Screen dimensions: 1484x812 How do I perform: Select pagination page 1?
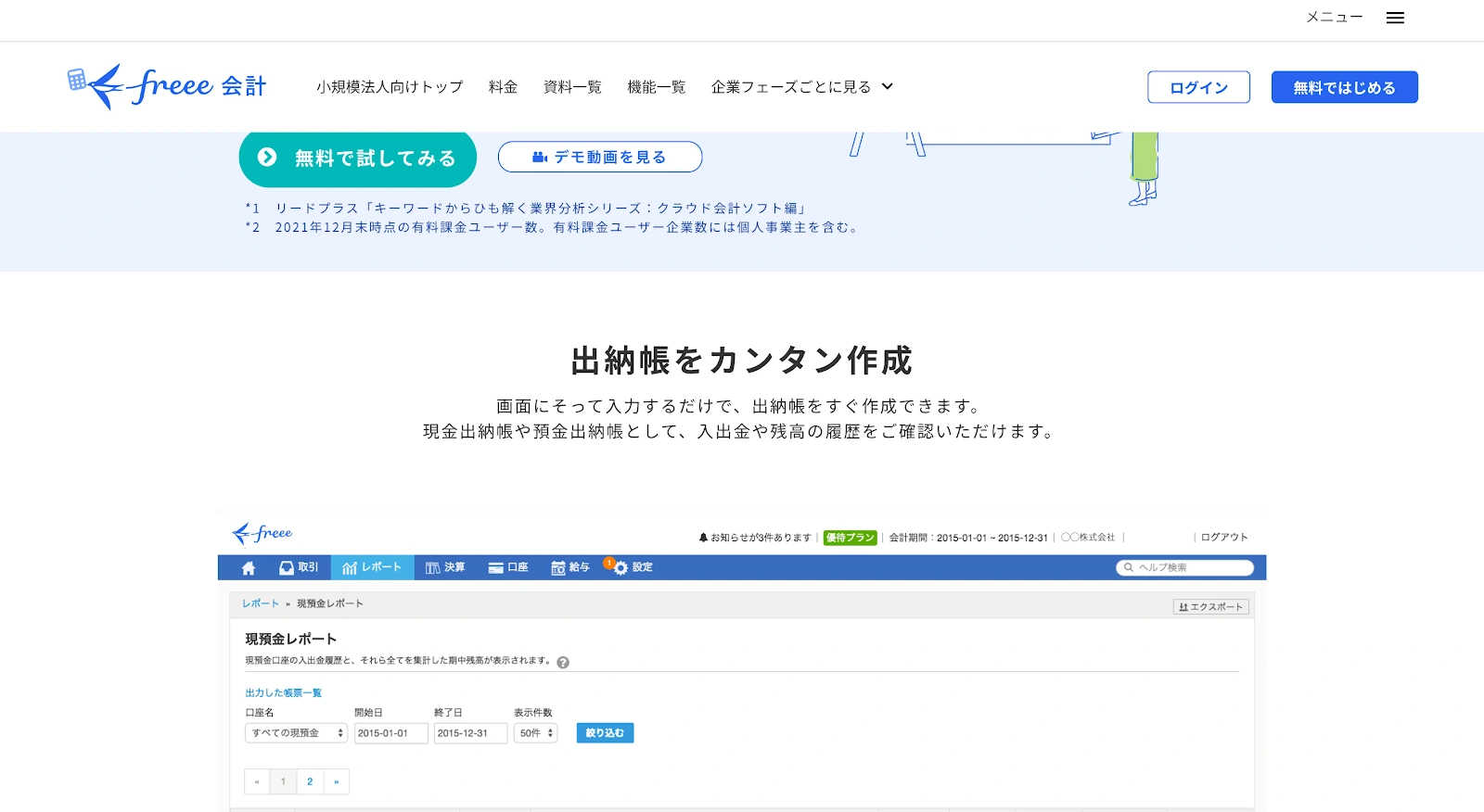coord(283,781)
